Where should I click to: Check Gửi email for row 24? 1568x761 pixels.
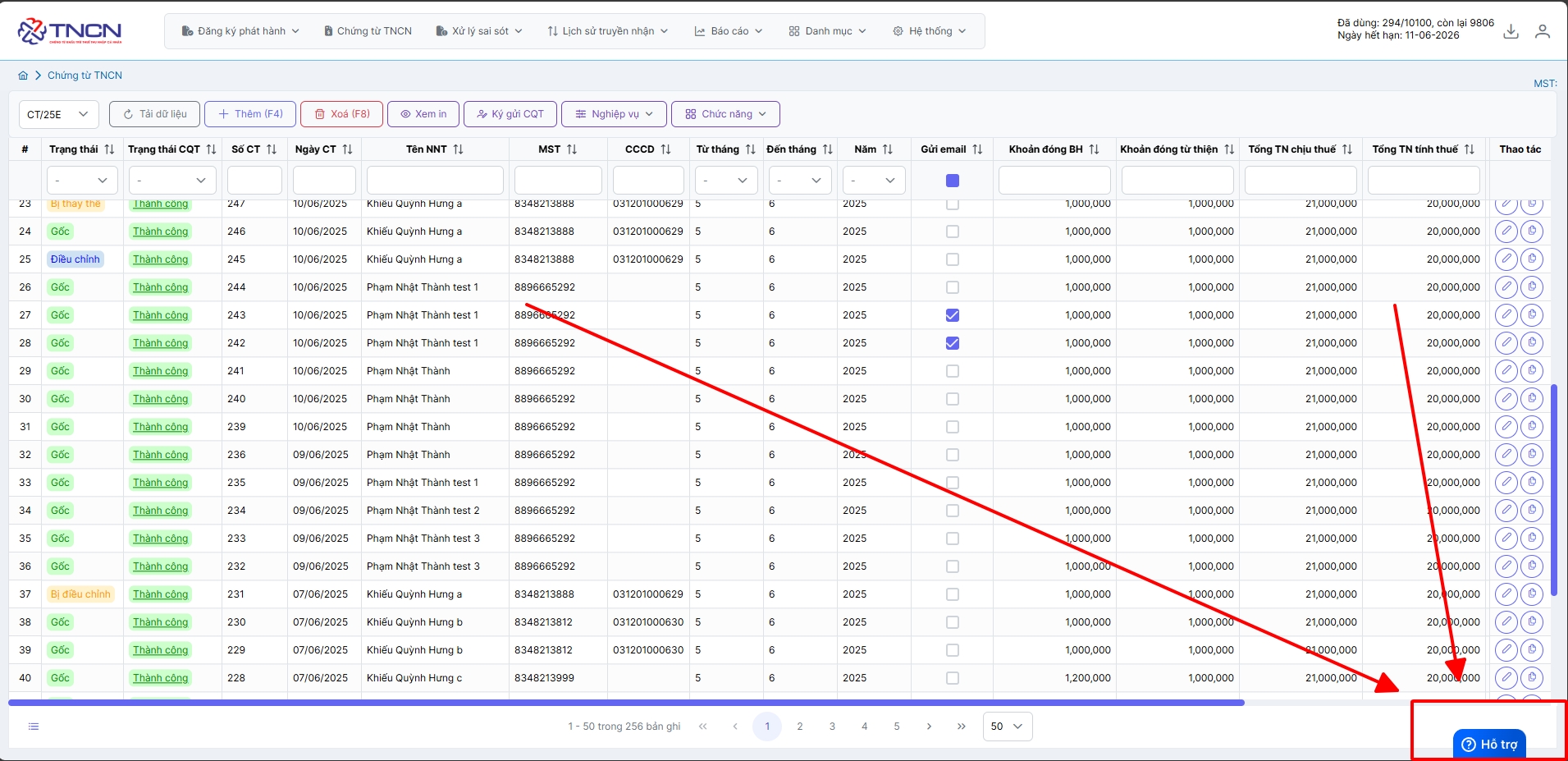(x=953, y=232)
